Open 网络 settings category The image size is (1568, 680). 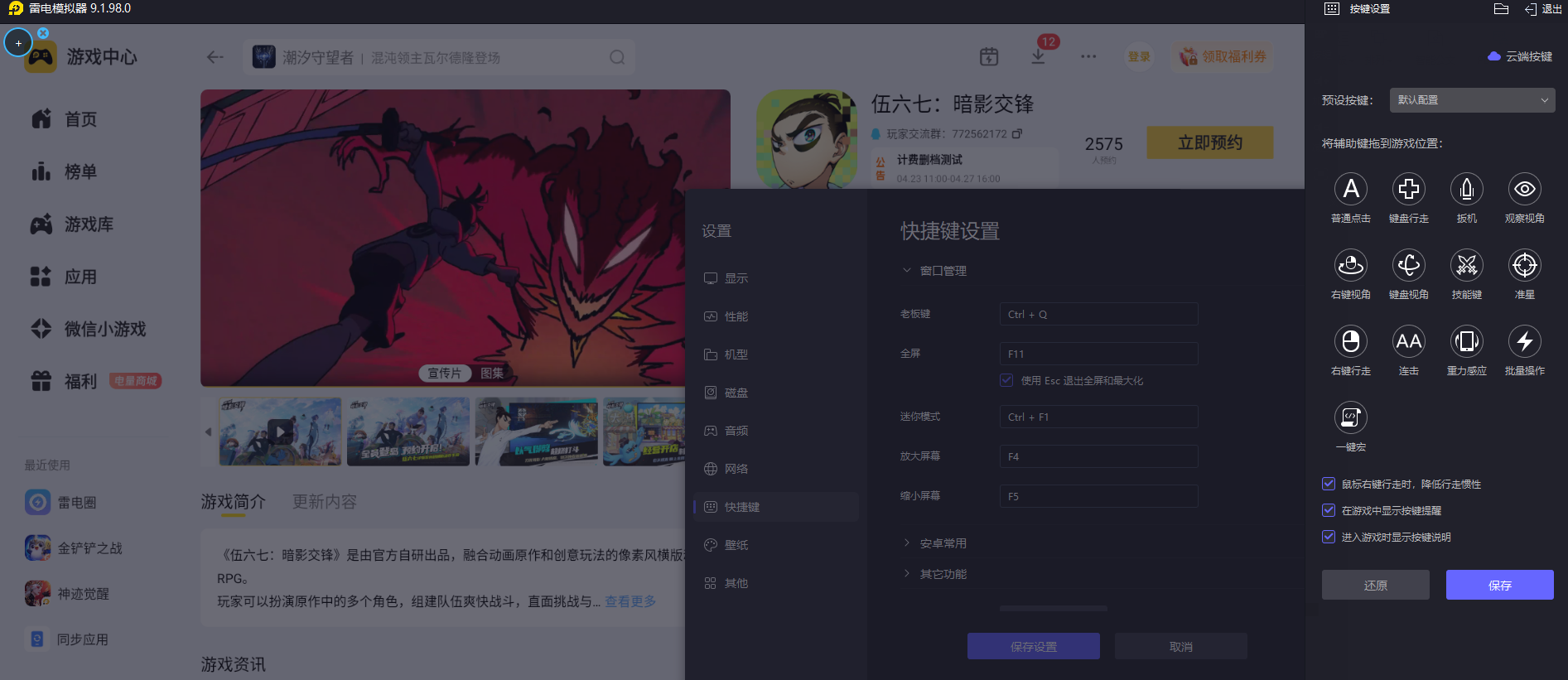776,469
